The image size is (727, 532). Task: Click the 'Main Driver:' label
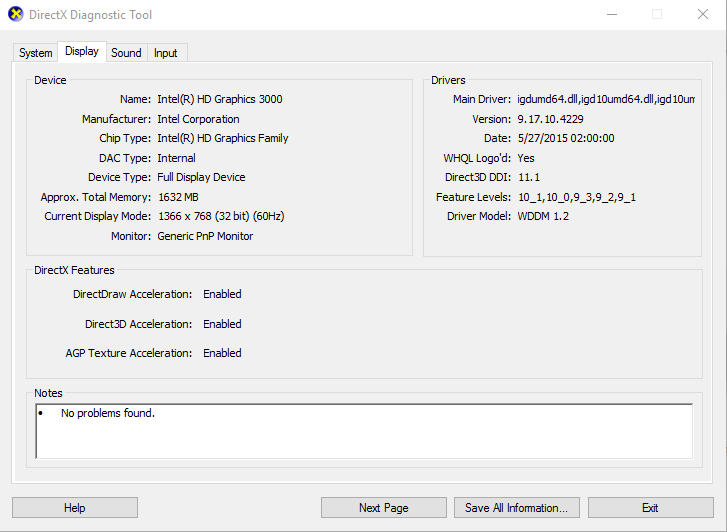point(482,99)
